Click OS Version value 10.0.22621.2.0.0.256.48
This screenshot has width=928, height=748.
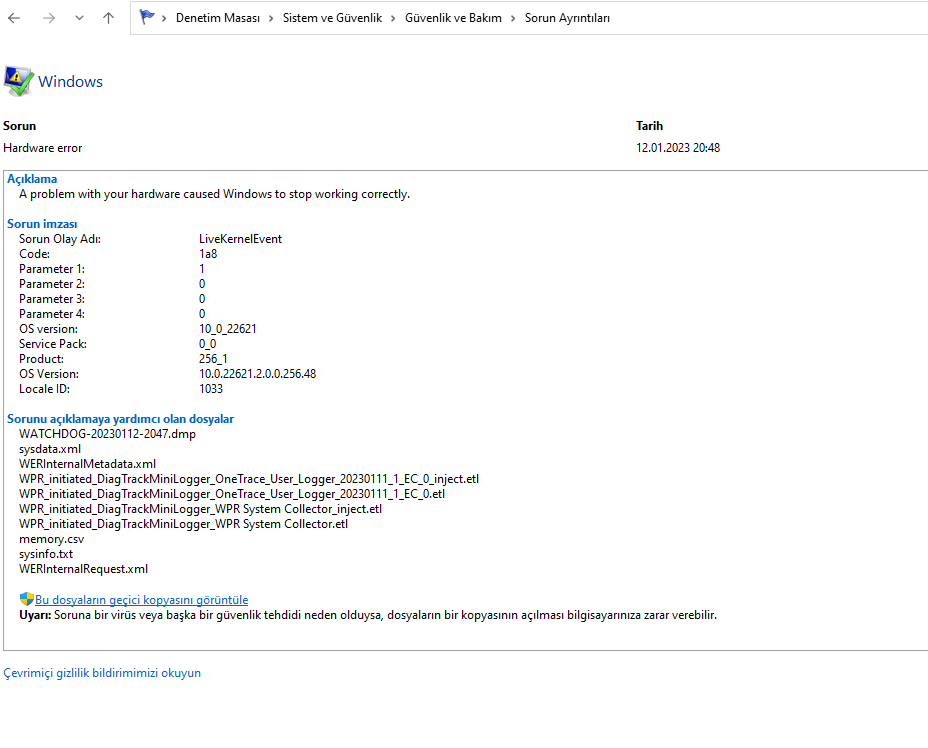point(257,374)
